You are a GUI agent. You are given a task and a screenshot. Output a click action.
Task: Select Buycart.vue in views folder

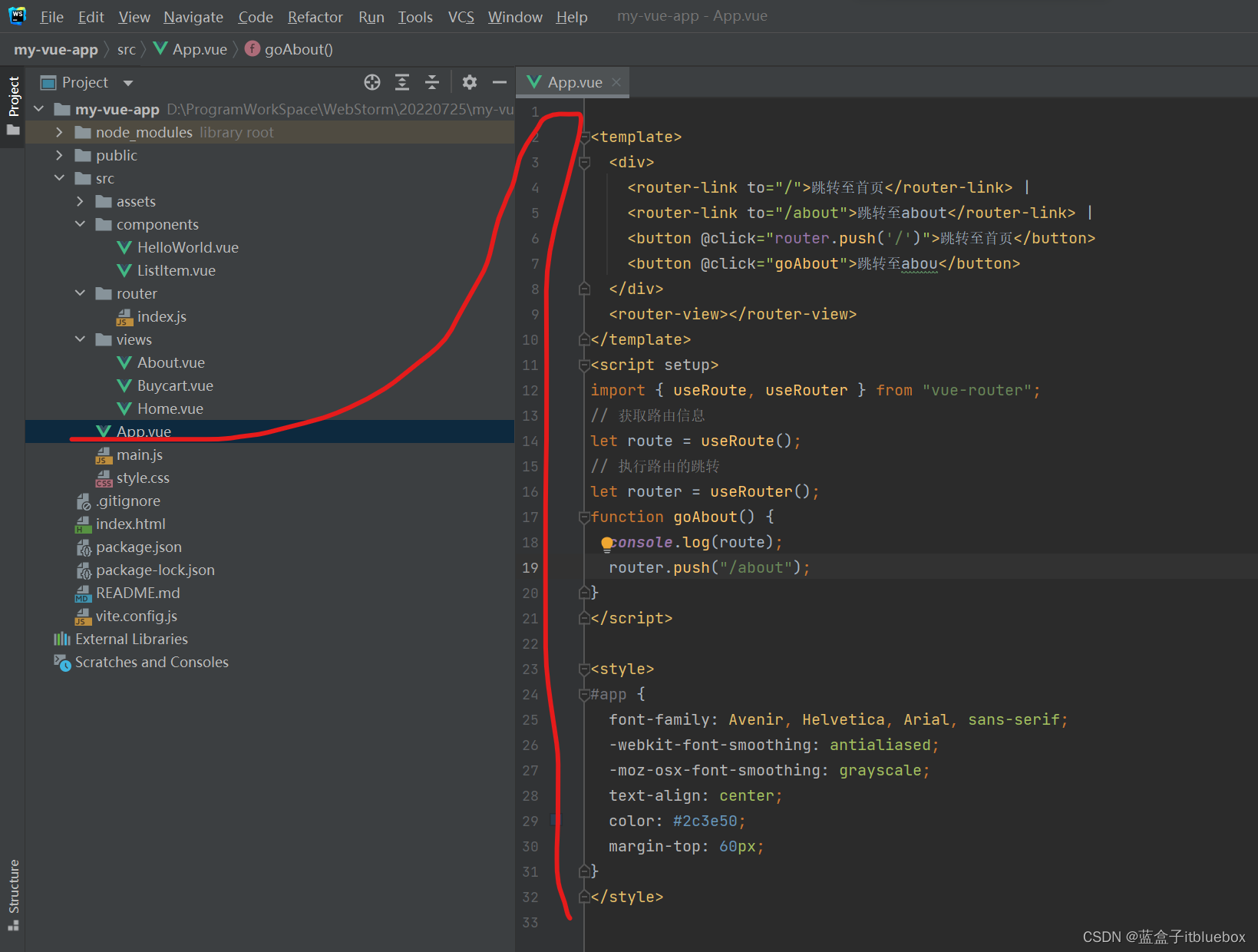175,385
